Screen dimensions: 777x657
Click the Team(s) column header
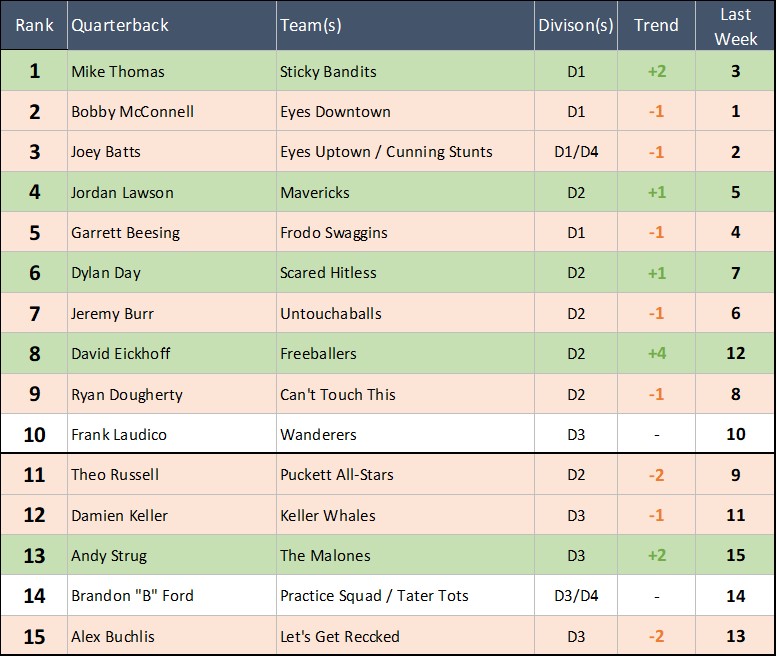coord(311,25)
